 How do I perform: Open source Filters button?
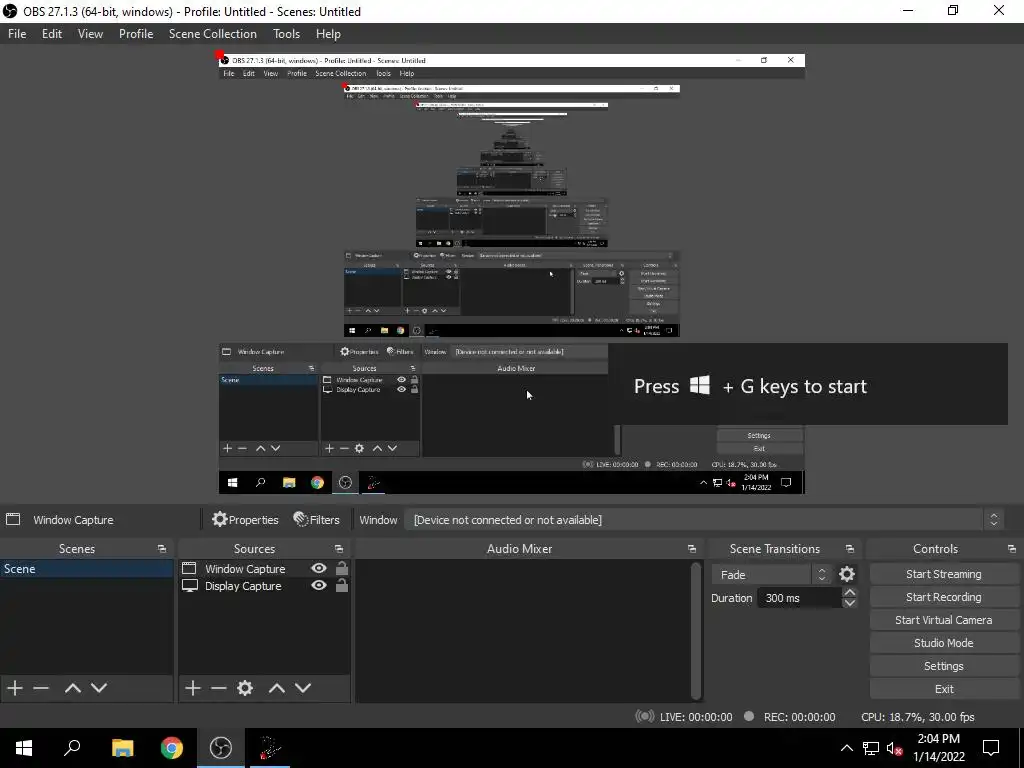(317, 520)
